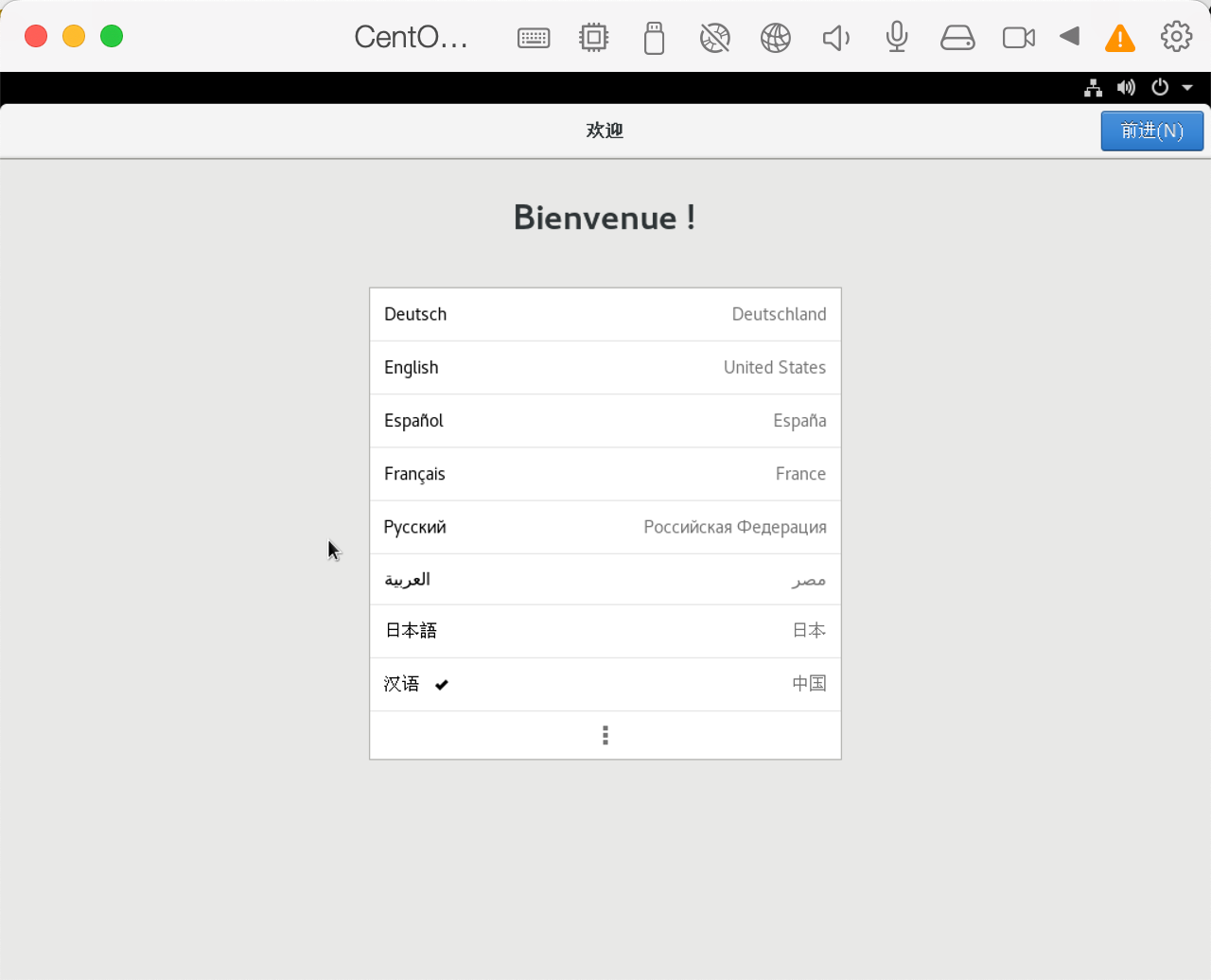Toggle the microphone icon
The width and height of the screenshot is (1211, 980).
coord(897,38)
